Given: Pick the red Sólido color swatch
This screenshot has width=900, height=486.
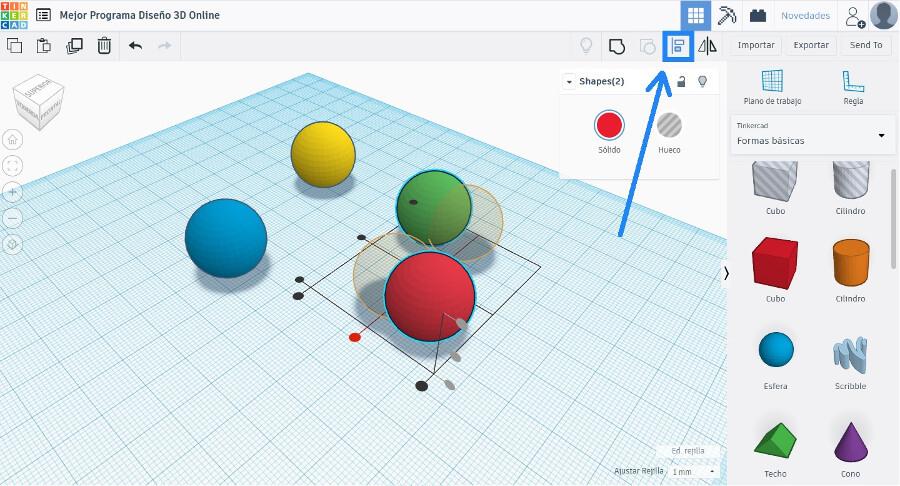Looking at the screenshot, I should (x=609, y=125).
